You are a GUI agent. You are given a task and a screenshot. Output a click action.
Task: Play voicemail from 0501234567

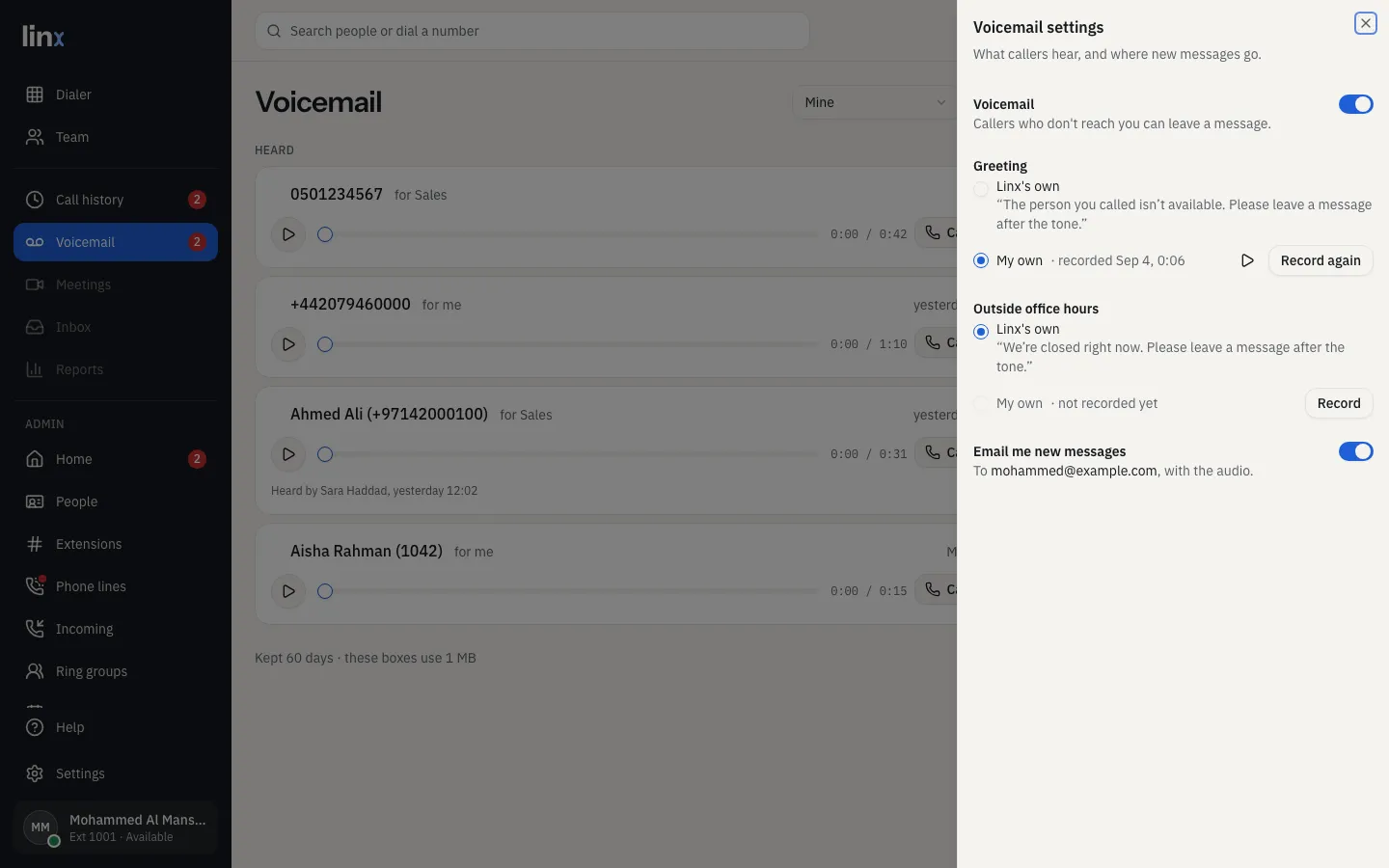pos(288,234)
